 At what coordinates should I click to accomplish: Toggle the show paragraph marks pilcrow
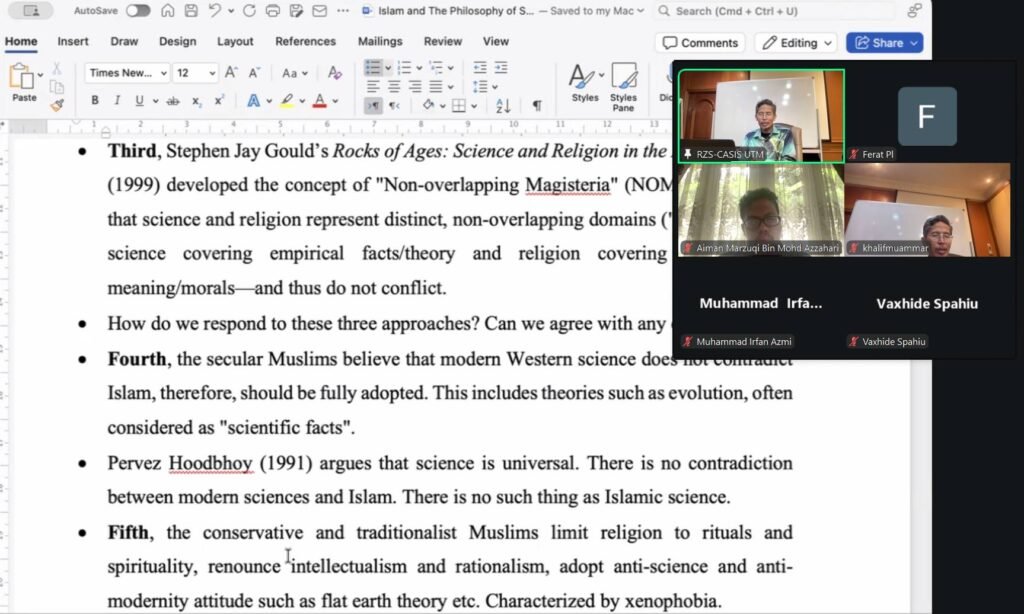pyautogui.click(x=537, y=105)
